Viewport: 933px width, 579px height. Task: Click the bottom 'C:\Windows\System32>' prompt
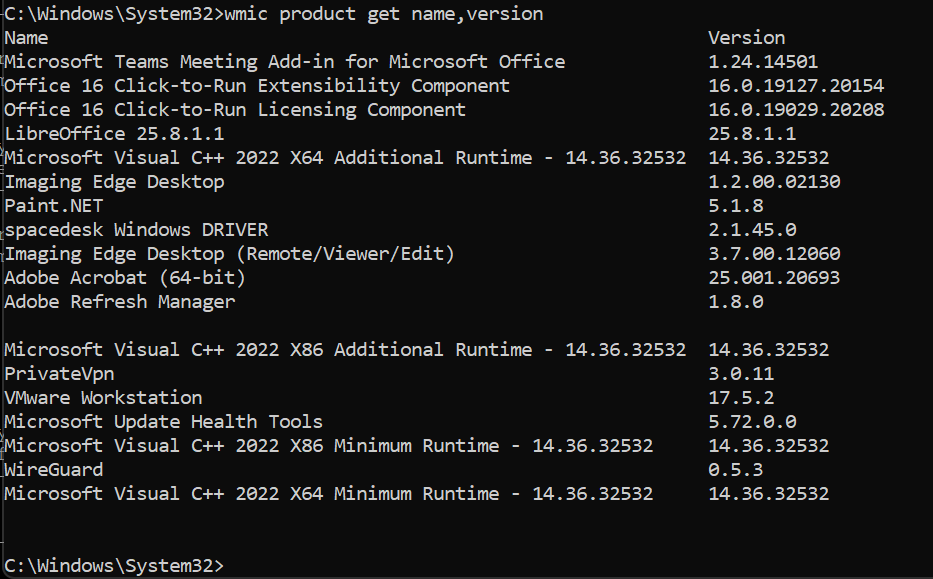tap(114, 566)
